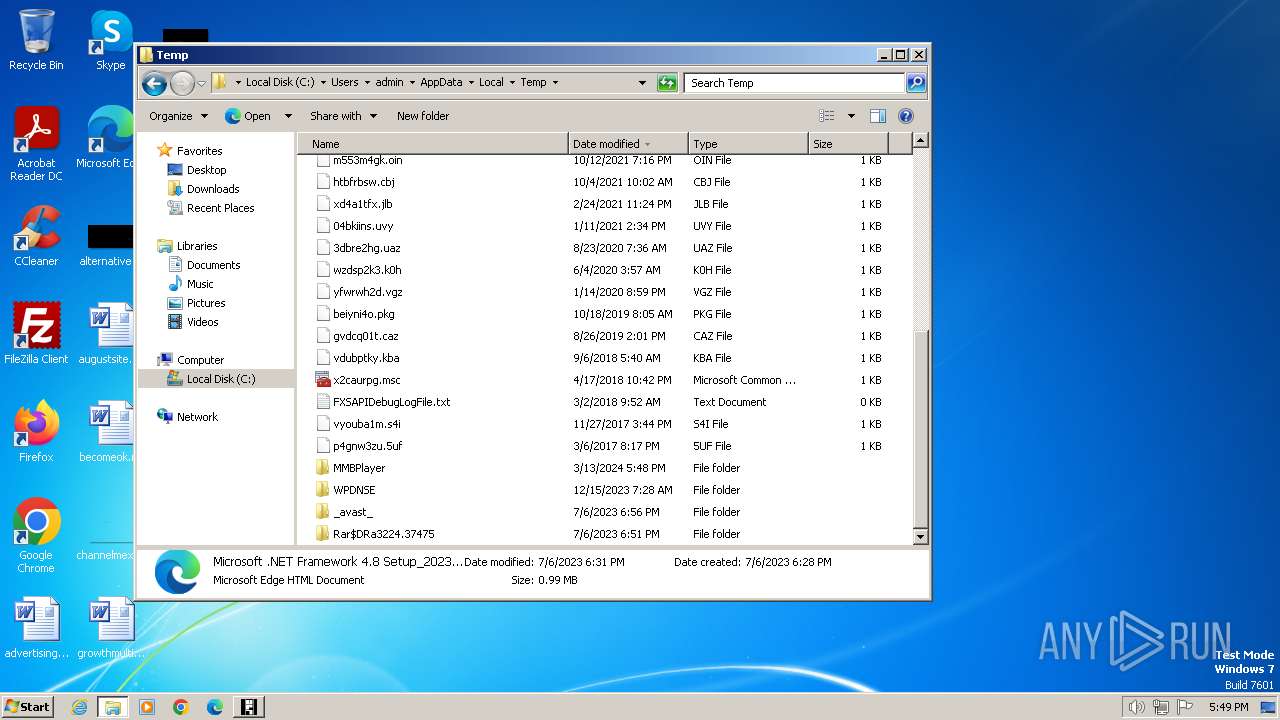
Task: Open Recycle Bin on desktop
Action: click(36, 40)
